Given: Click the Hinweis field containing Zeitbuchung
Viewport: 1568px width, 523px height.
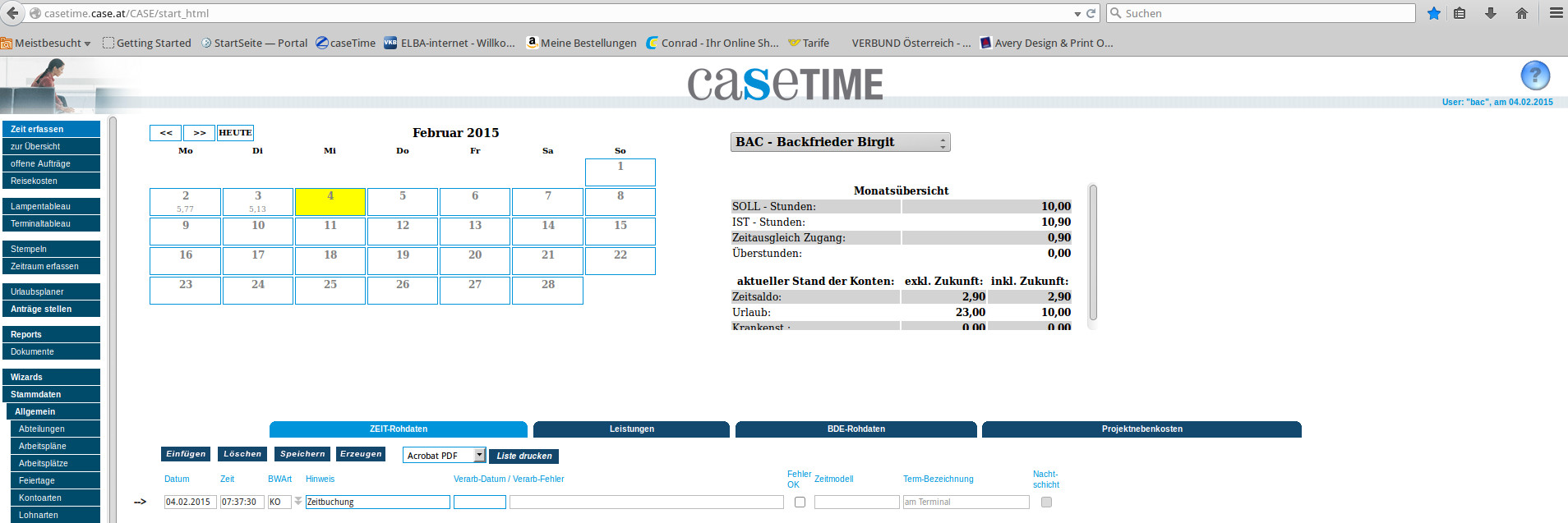Looking at the screenshot, I should 377,502.
